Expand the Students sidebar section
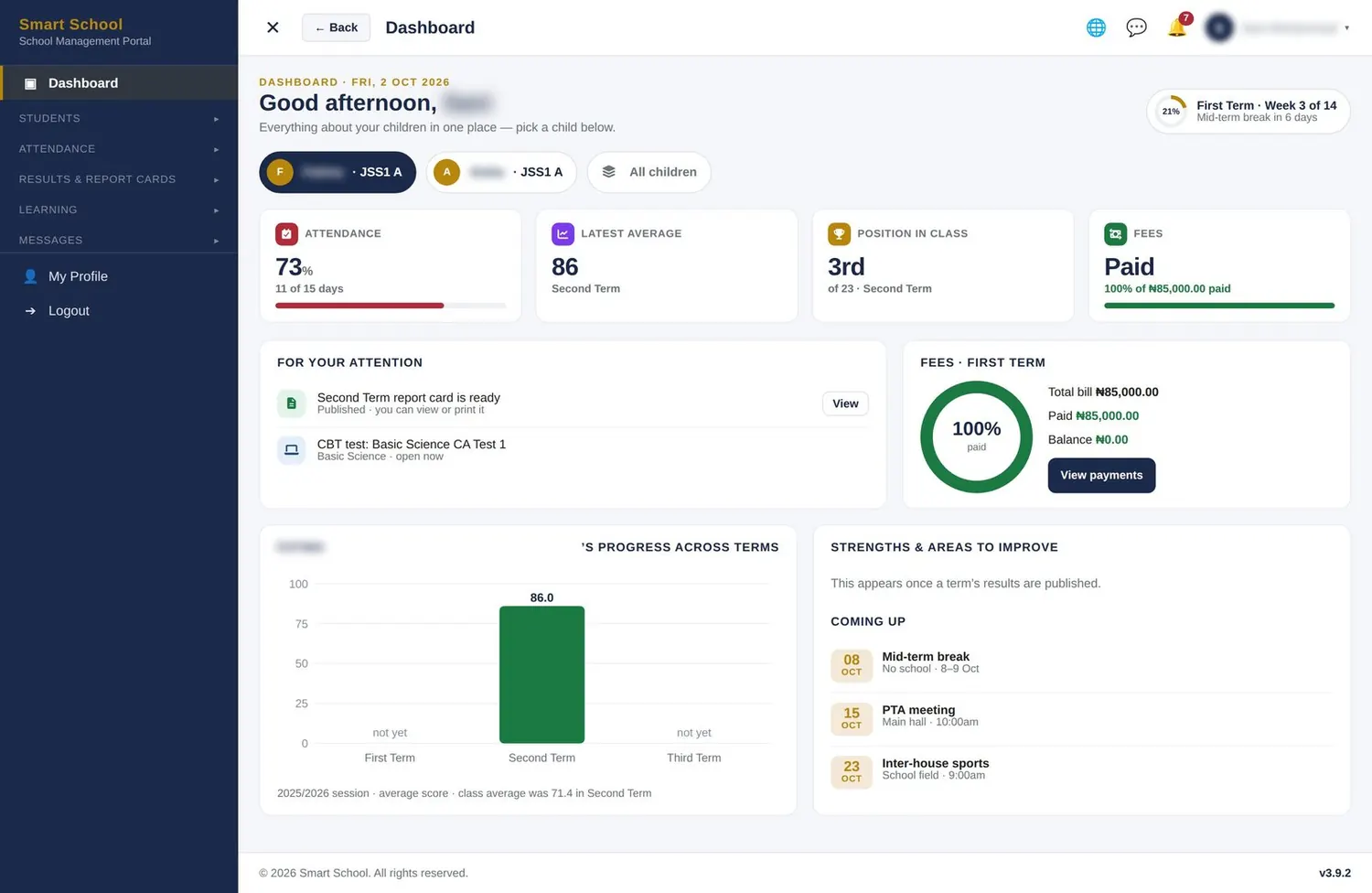The height and width of the screenshot is (893, 1372). coord(119,118)
